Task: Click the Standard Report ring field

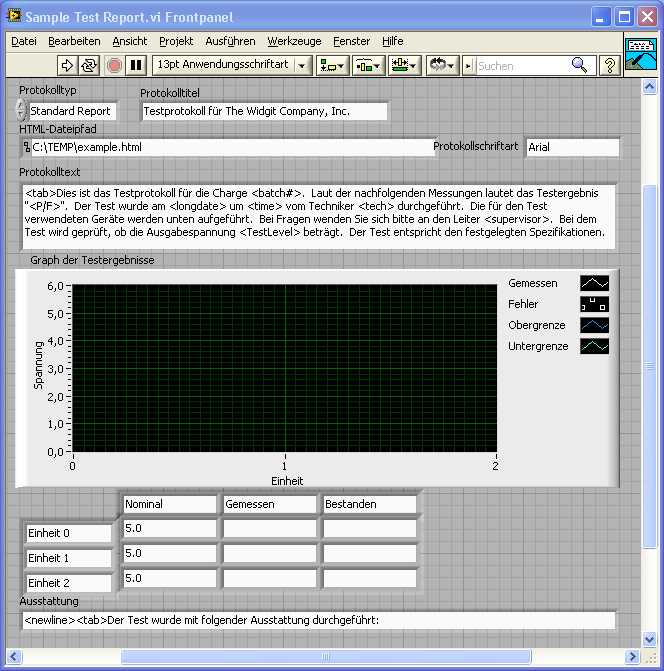Action: 72,111
